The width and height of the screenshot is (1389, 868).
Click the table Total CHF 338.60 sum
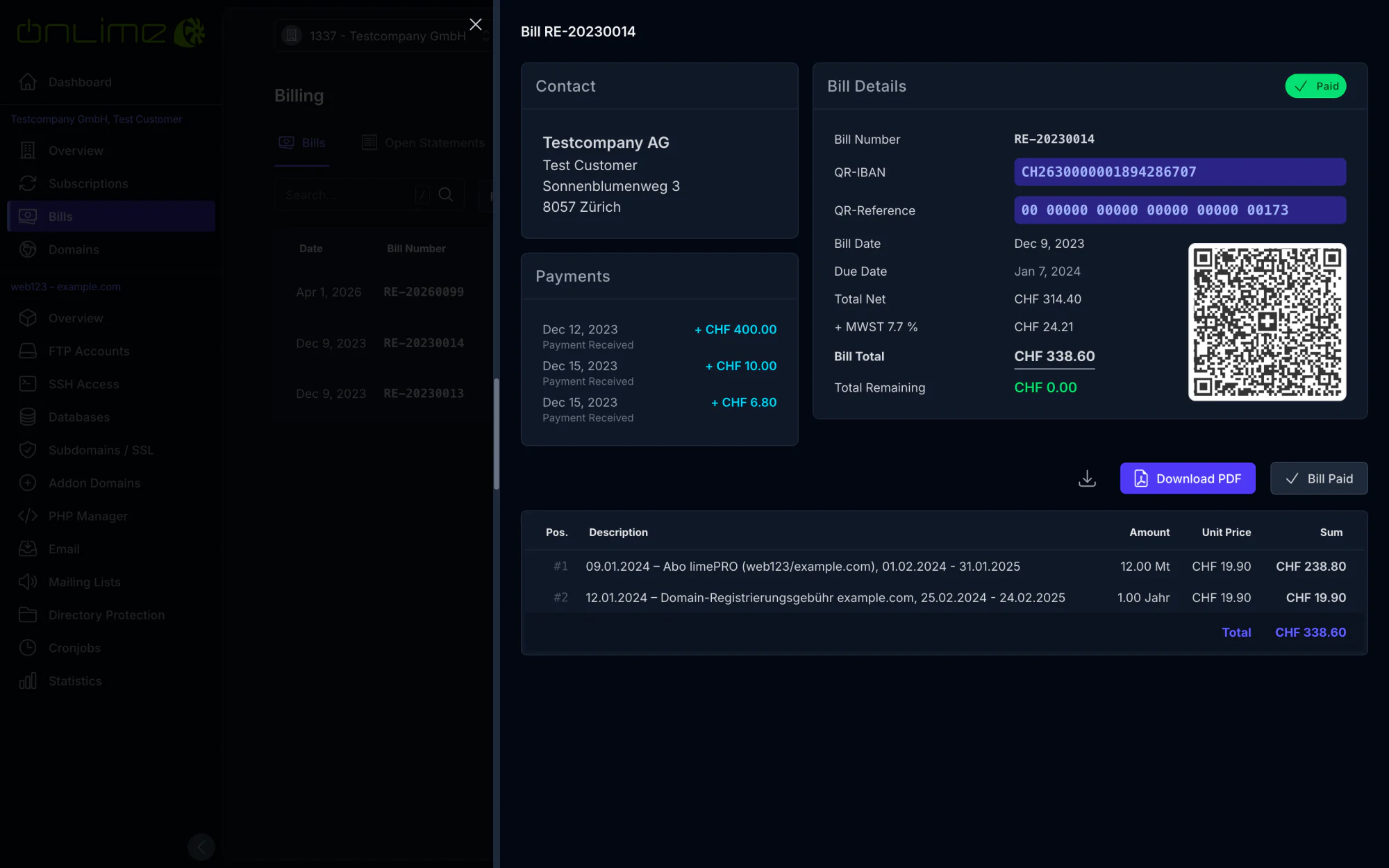[1311, 633]
